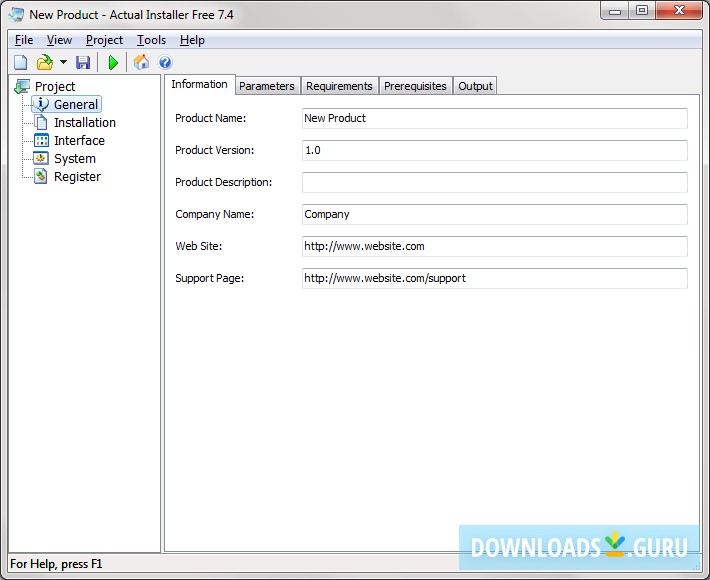This screenshot has width=710, height=580.
Task: Click the Register icon in tree
Action: 41,176
